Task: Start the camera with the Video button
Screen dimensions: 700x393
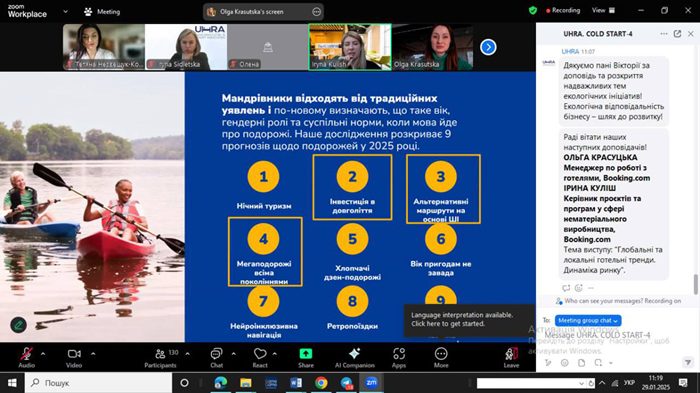Action: [x=74, y=357]
